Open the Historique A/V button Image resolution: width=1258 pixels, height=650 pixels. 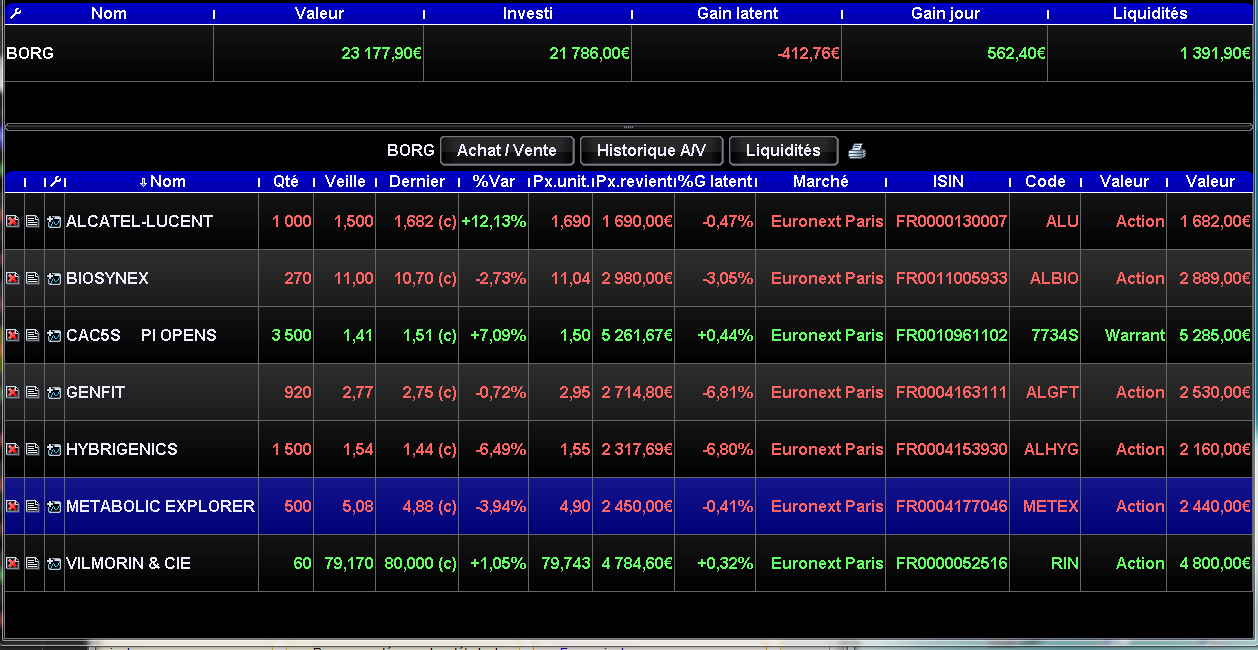pyautogui.click(x=651, y=150)
